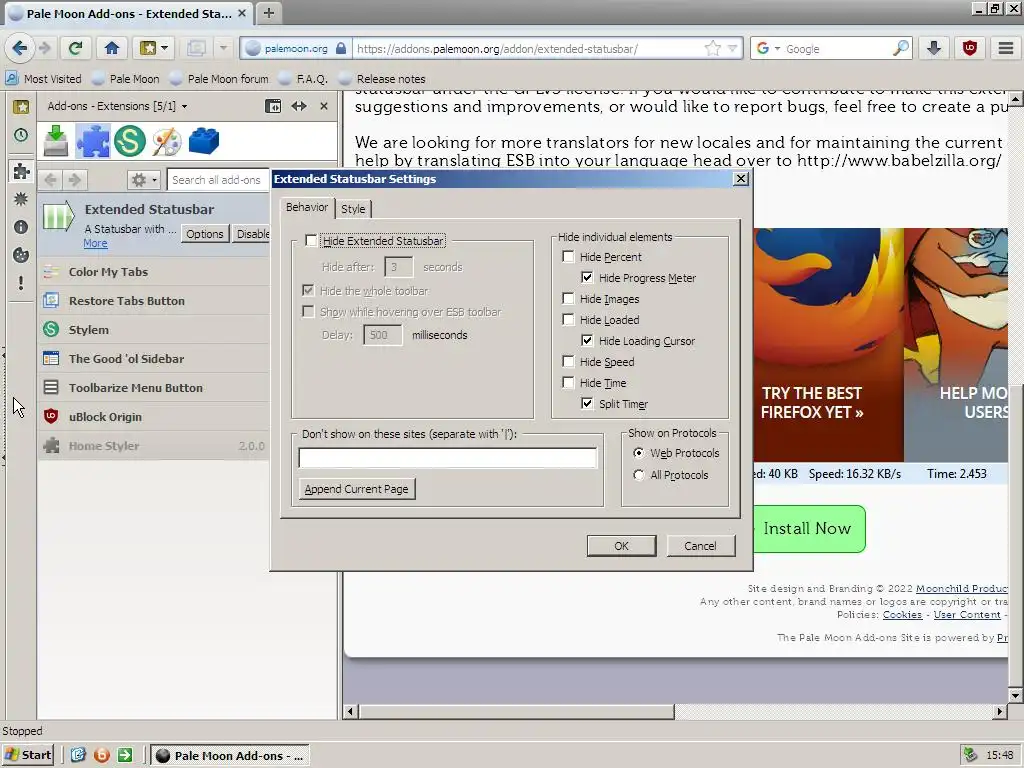Open the More link under Extended Statusbar
The height and width of the screenshot is (768, 1024).
[95, 243]
